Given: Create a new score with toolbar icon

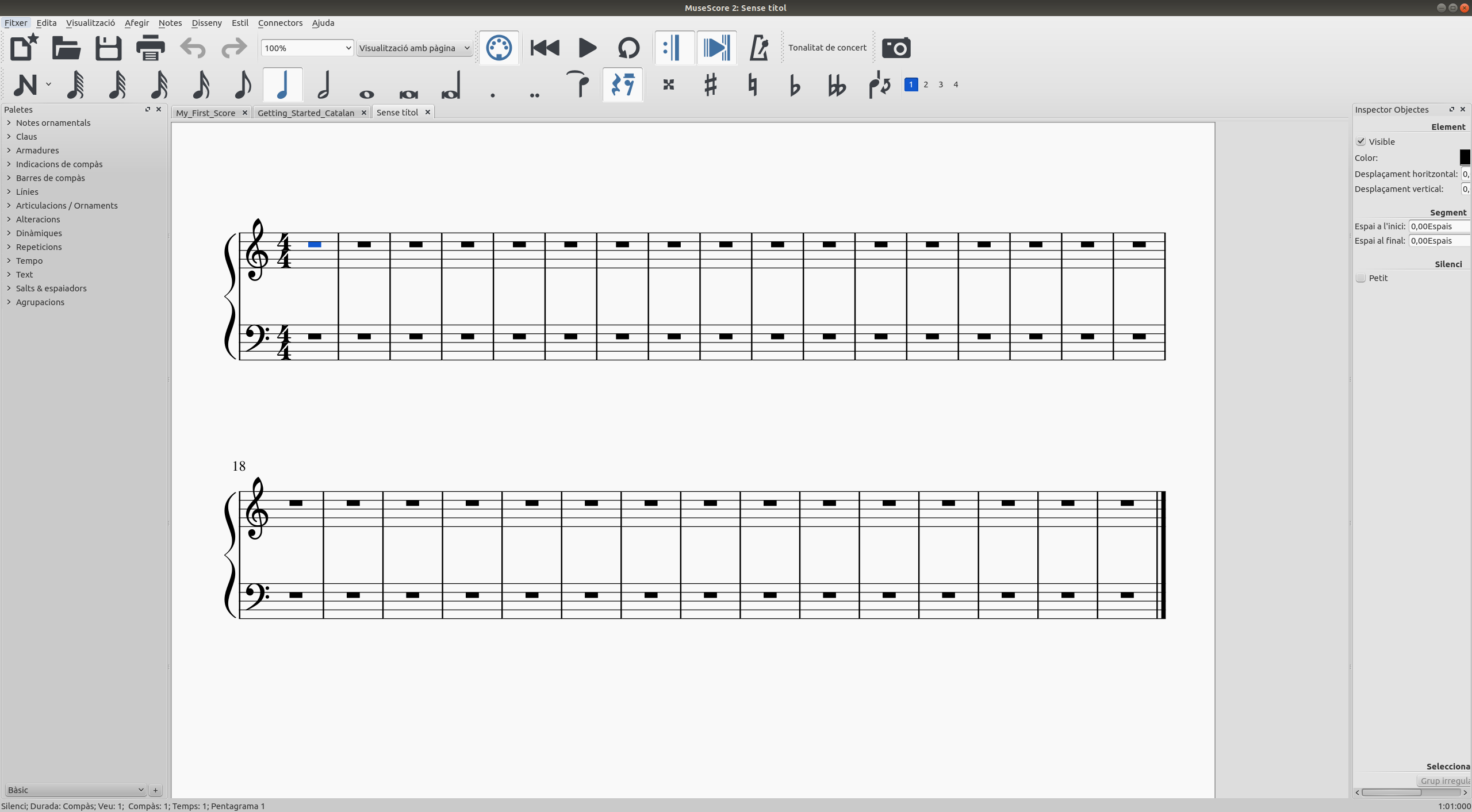Looking at the screenshot, I should pyautogui.click(x=24, y=48).
